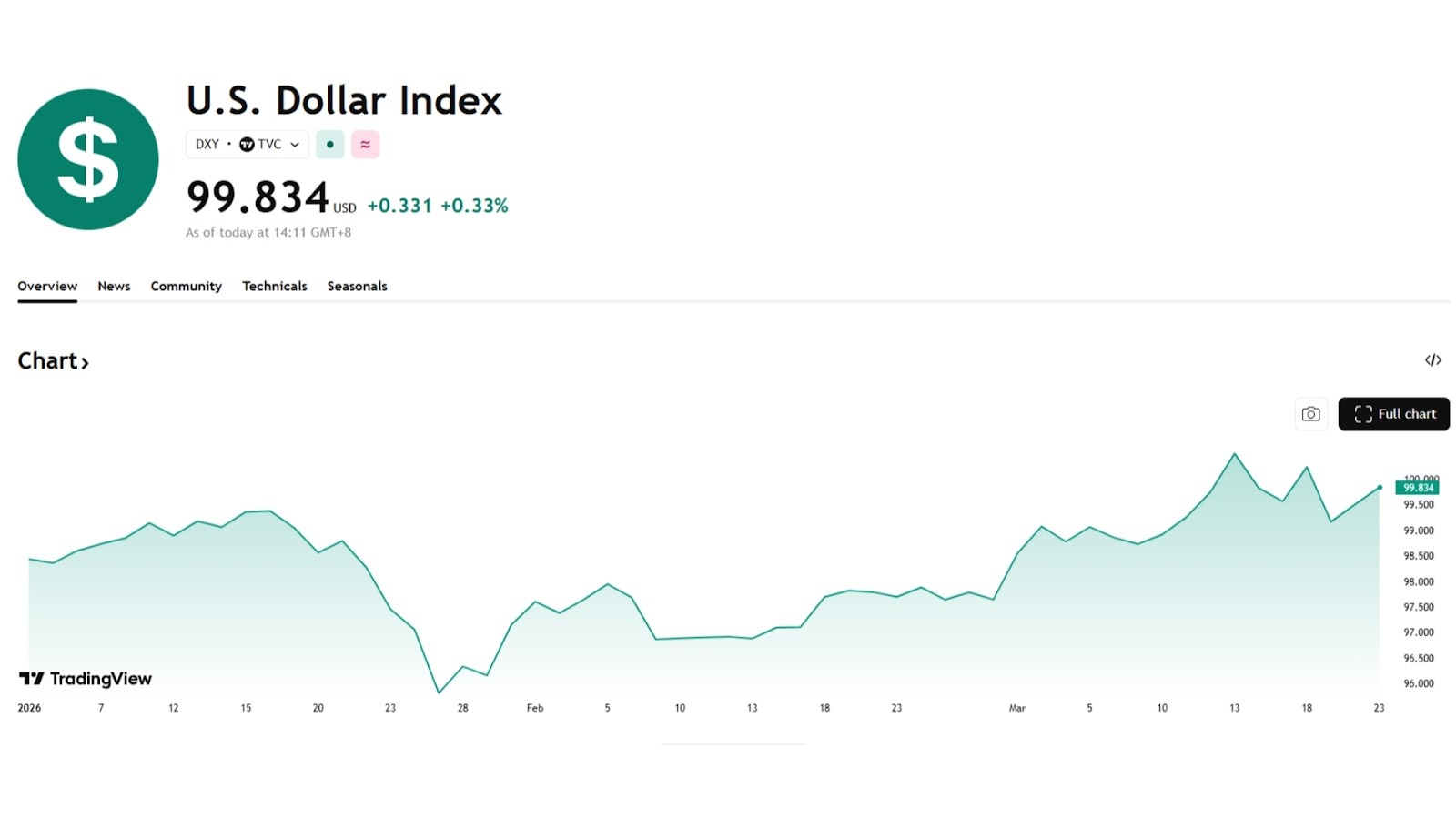Select the Overview tab

pyautogui.click(x=47, y=287)
